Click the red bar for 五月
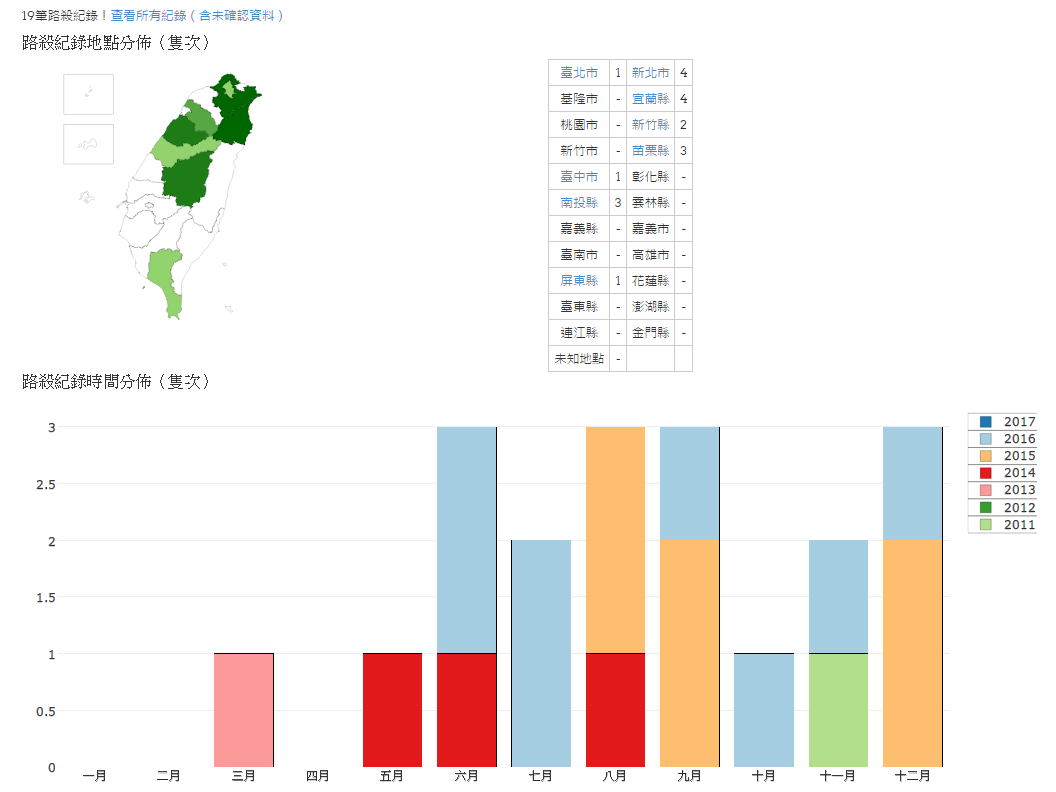The width and height of the screenshot is (1056, 792). tap(392, 710)
